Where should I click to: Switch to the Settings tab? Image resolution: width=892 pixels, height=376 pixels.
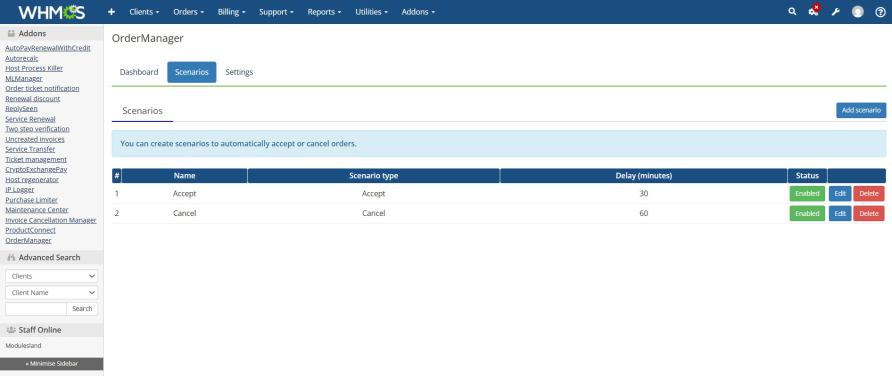(239, 72)
